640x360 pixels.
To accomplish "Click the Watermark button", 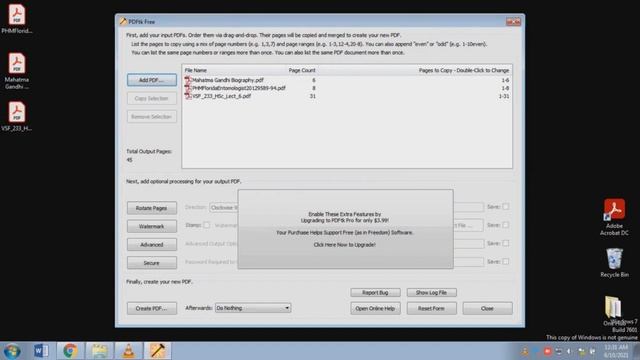I will click(x=151, y=227).
